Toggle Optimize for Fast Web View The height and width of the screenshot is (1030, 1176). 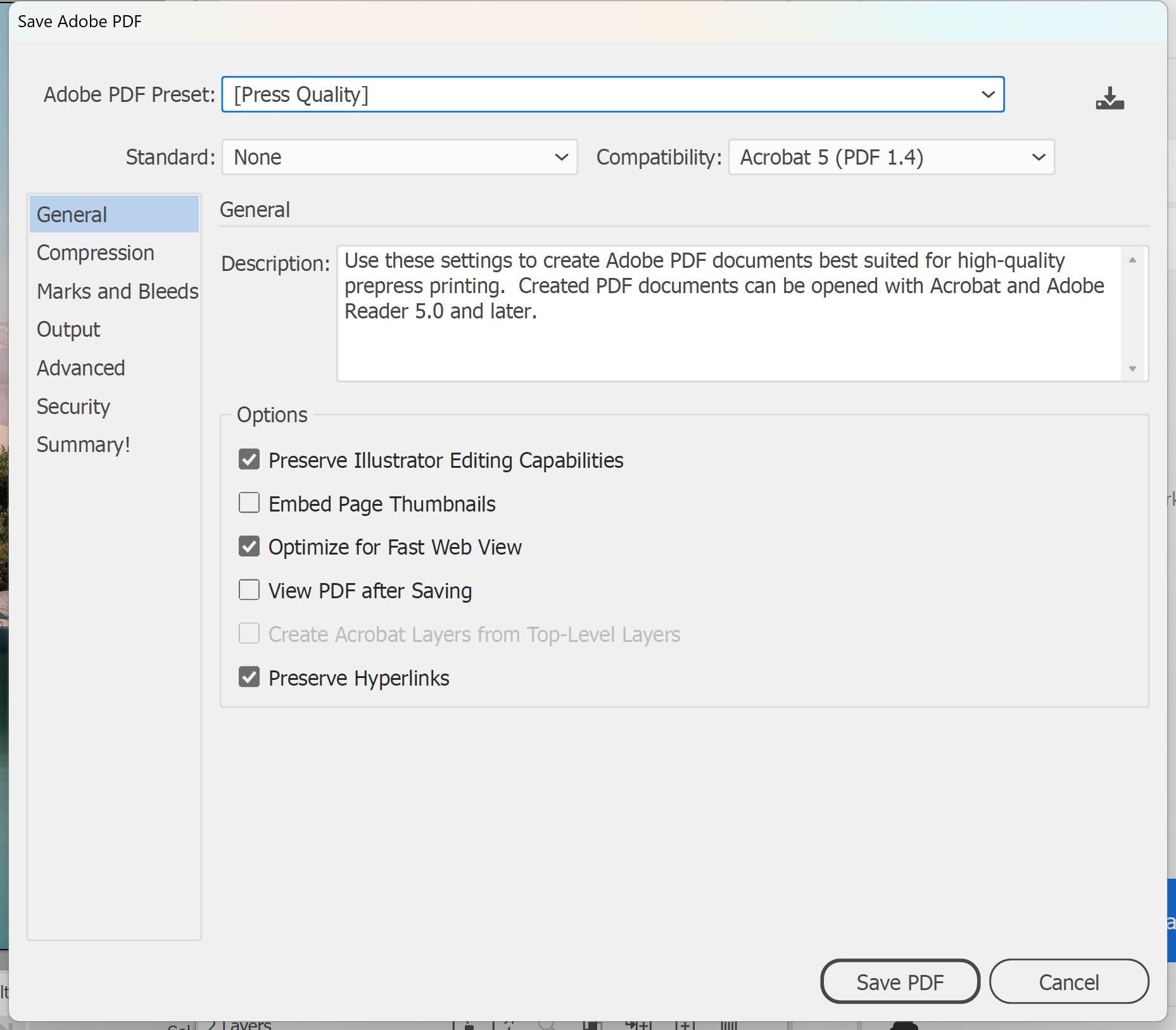tap(249, 546)
